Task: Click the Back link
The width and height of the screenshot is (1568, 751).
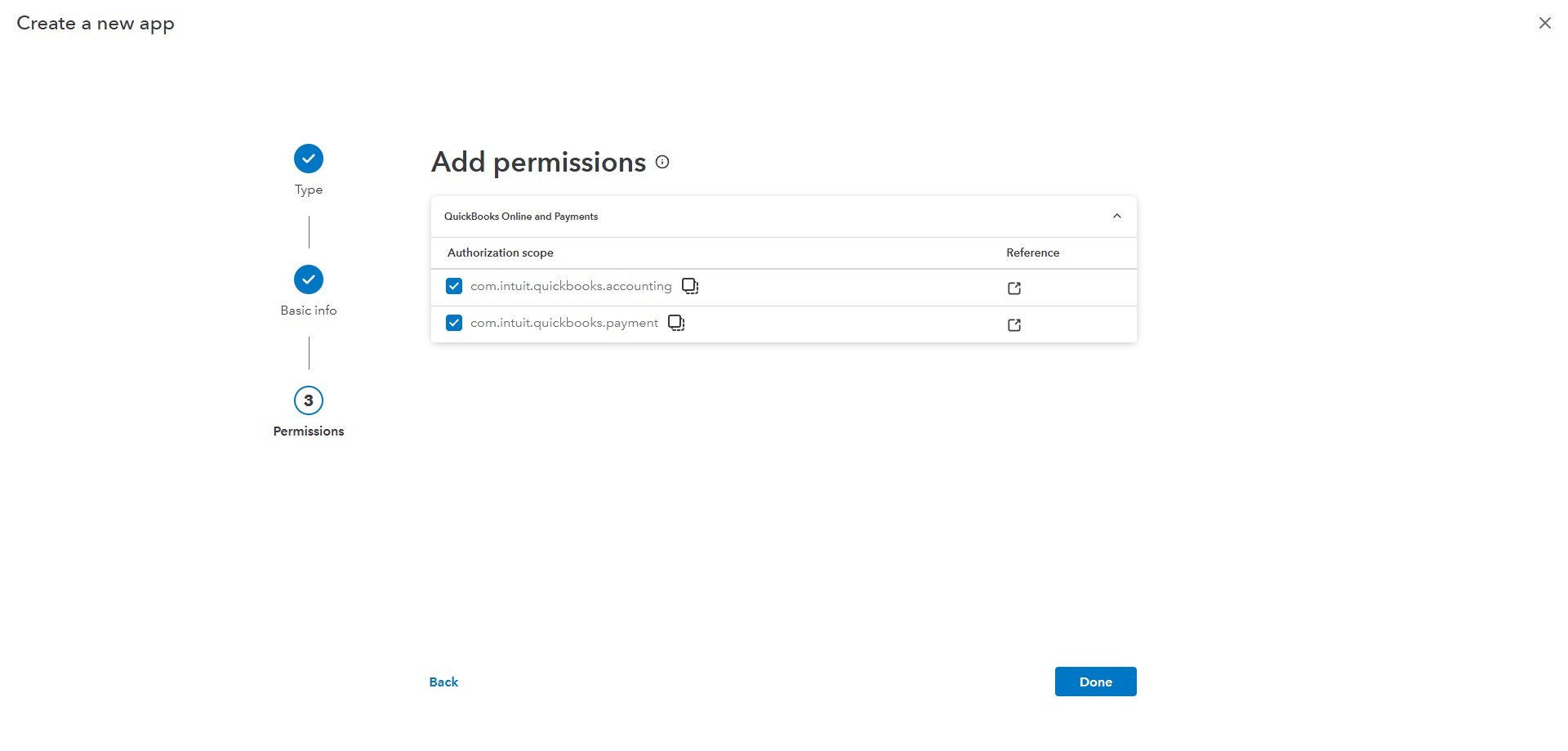Action: point(443,682)
